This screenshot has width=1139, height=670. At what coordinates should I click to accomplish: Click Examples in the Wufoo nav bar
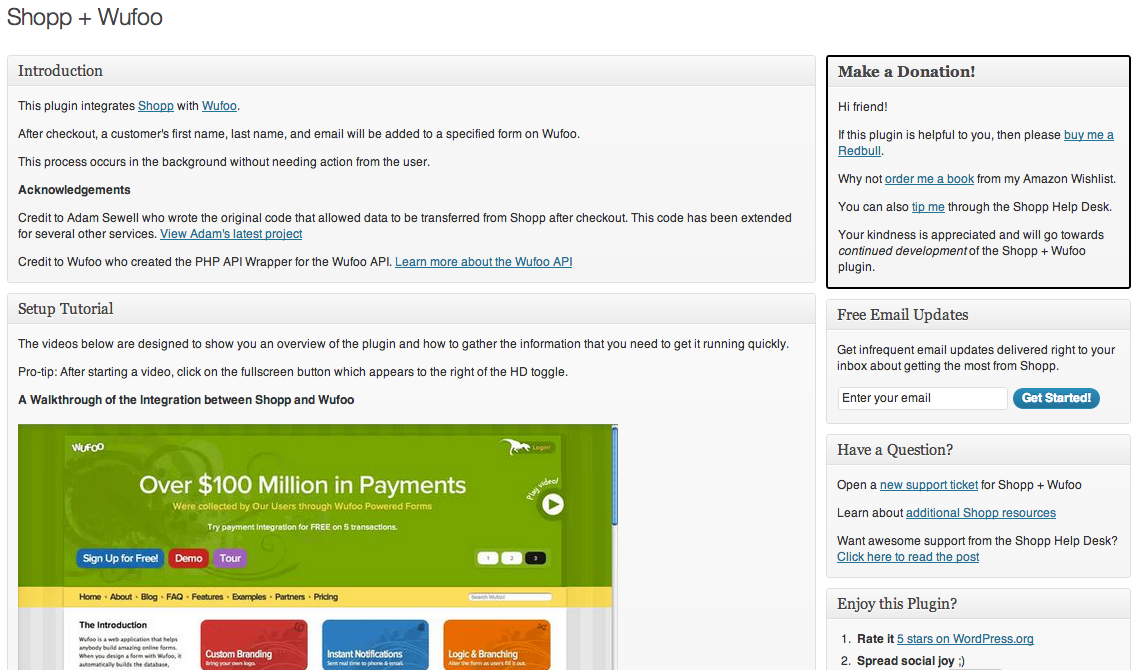249,597
